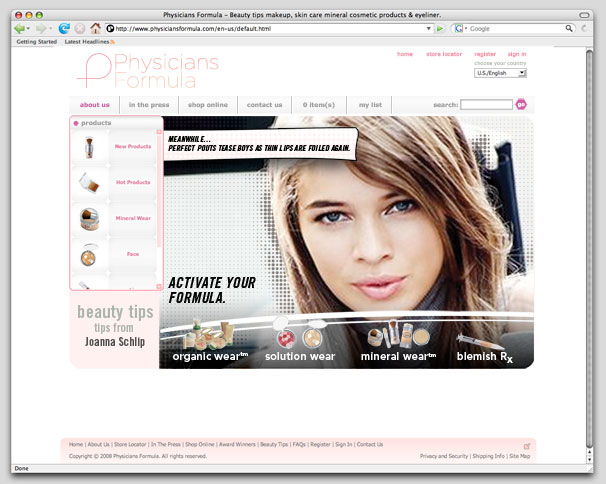Click the Physicians Formula logo
Image resolution: width=606 pixels, height=484 pixels.
tap(152, 69)
